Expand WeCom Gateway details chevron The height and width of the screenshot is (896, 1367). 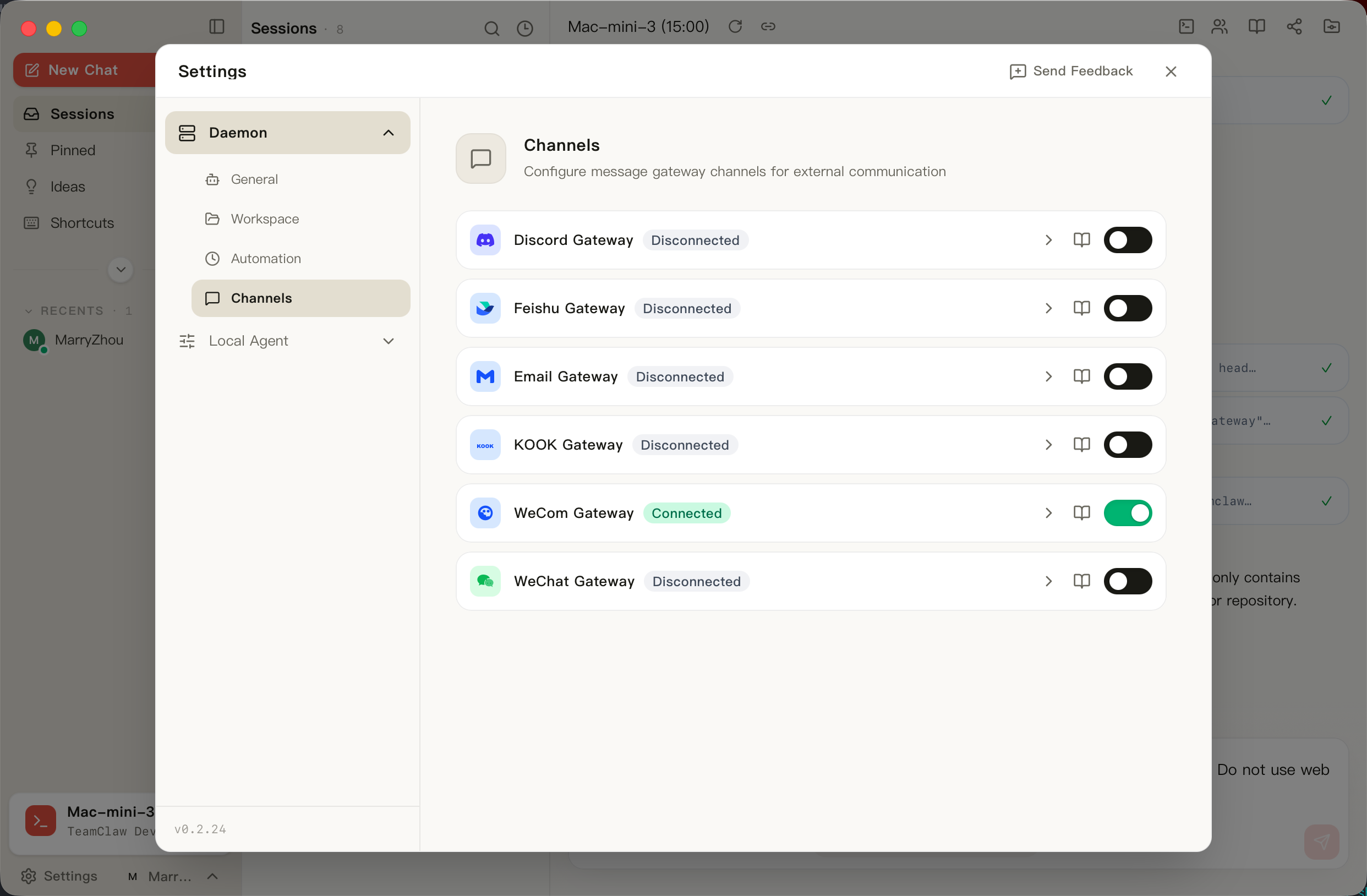click(x=1048, y=513)
